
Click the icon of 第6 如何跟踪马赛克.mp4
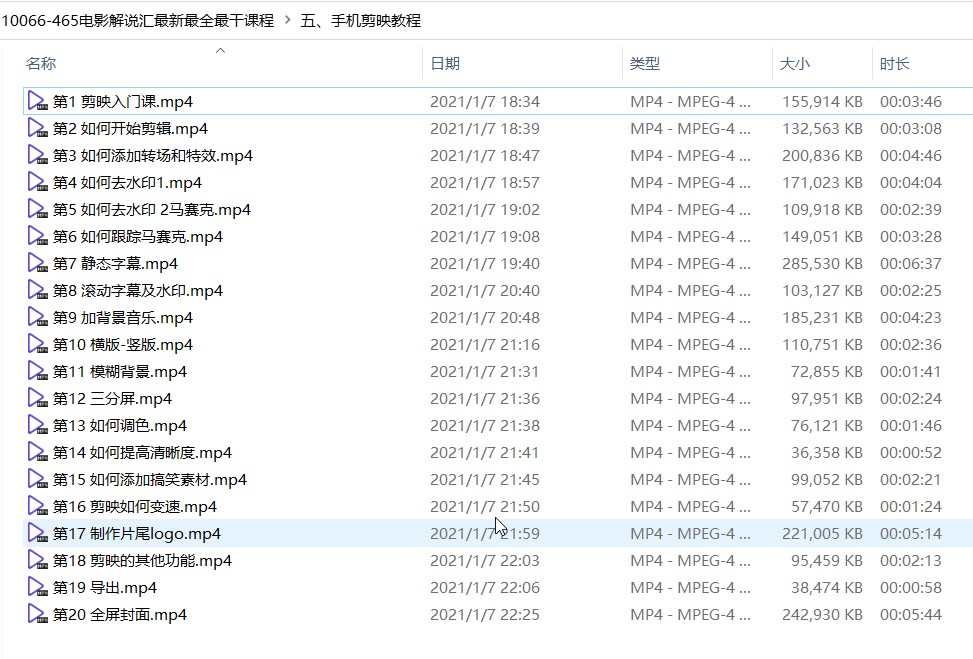click(37, 236)
